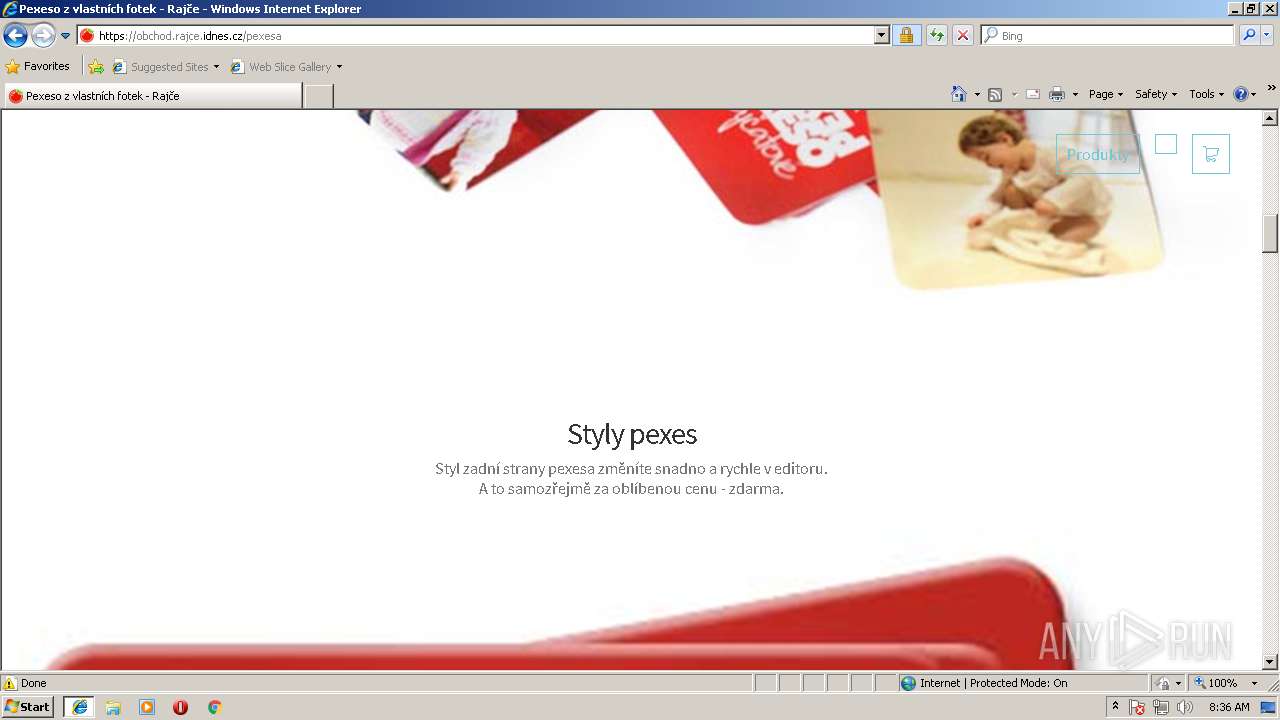The image size is (1280, 720).
Task: Open the Tools menu
Action: (1206, 94)
